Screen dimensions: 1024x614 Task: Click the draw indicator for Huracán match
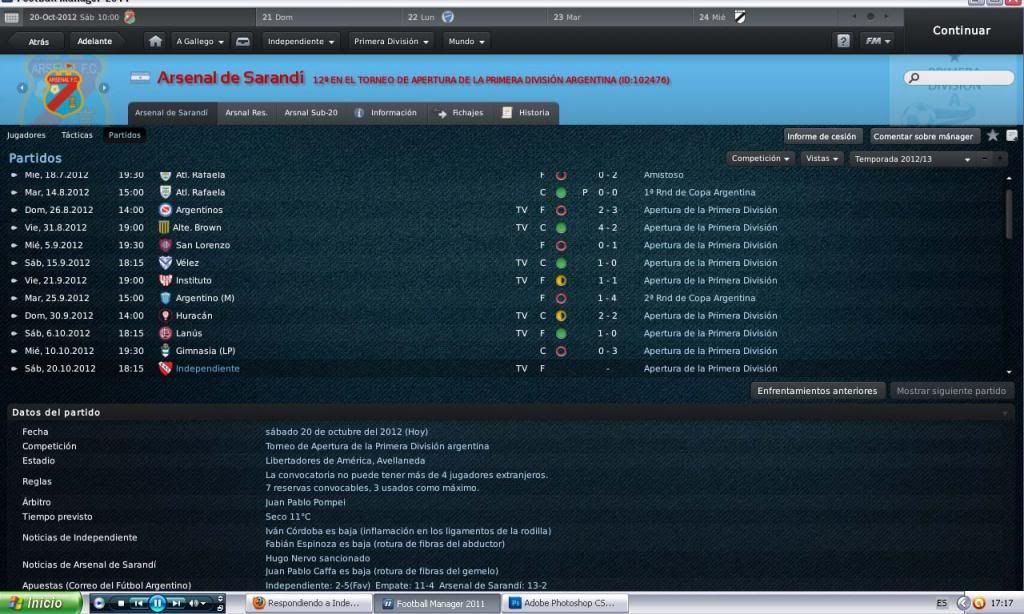(561, 316)
